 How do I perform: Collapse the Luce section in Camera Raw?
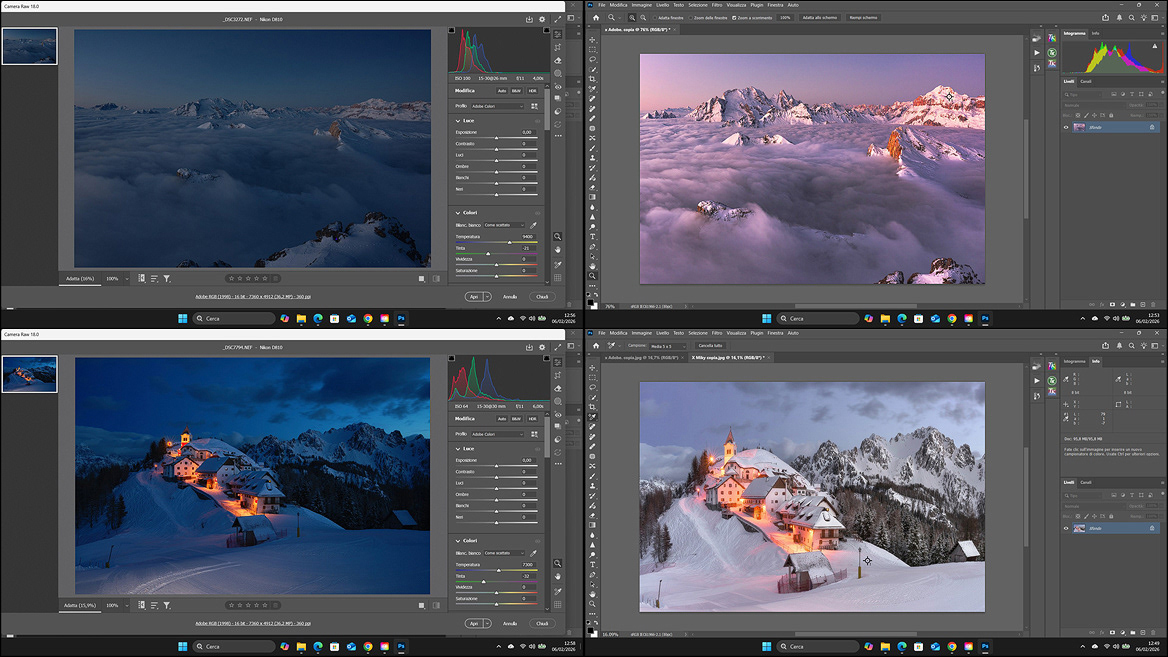click(458, 121)
